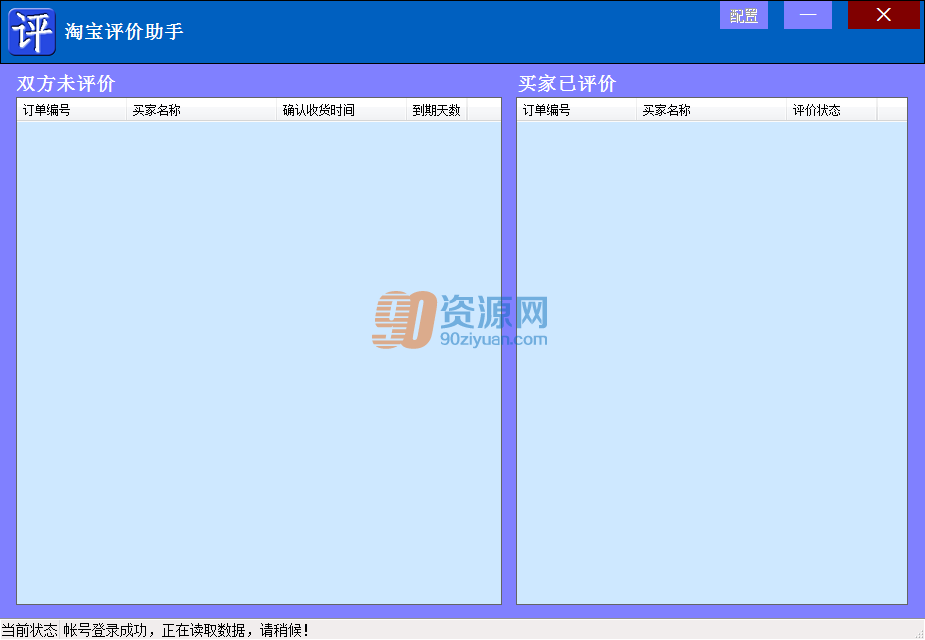Close the 淘宝评价助手 window
Screen dimensions: 925x640
pos(883,15)
